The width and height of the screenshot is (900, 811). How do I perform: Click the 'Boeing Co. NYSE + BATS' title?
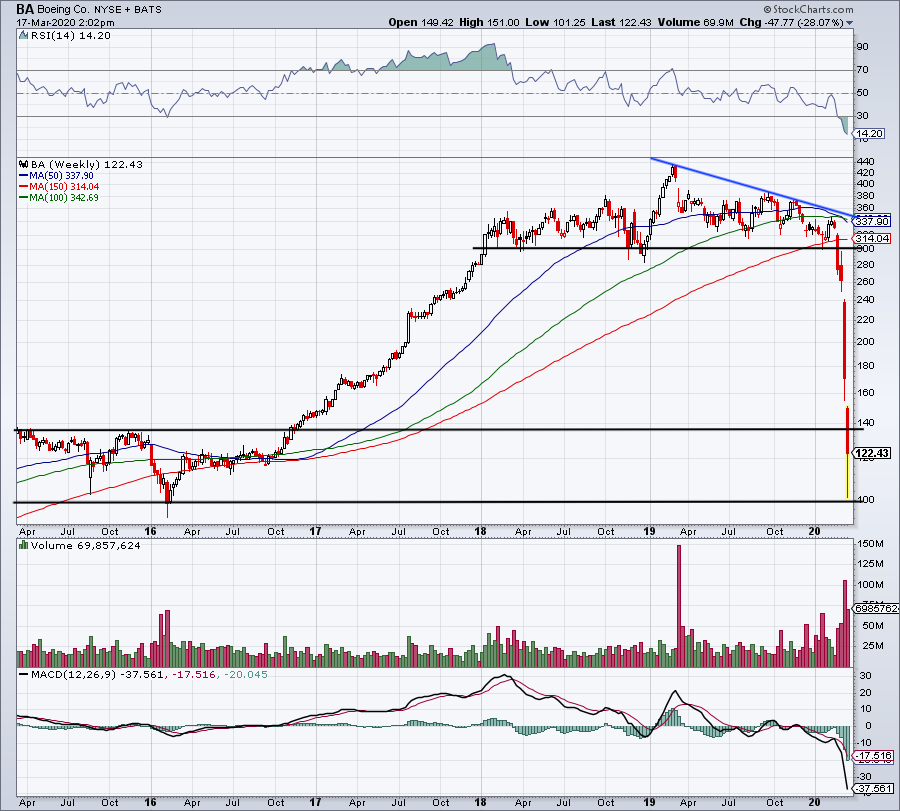click(99, 10)
